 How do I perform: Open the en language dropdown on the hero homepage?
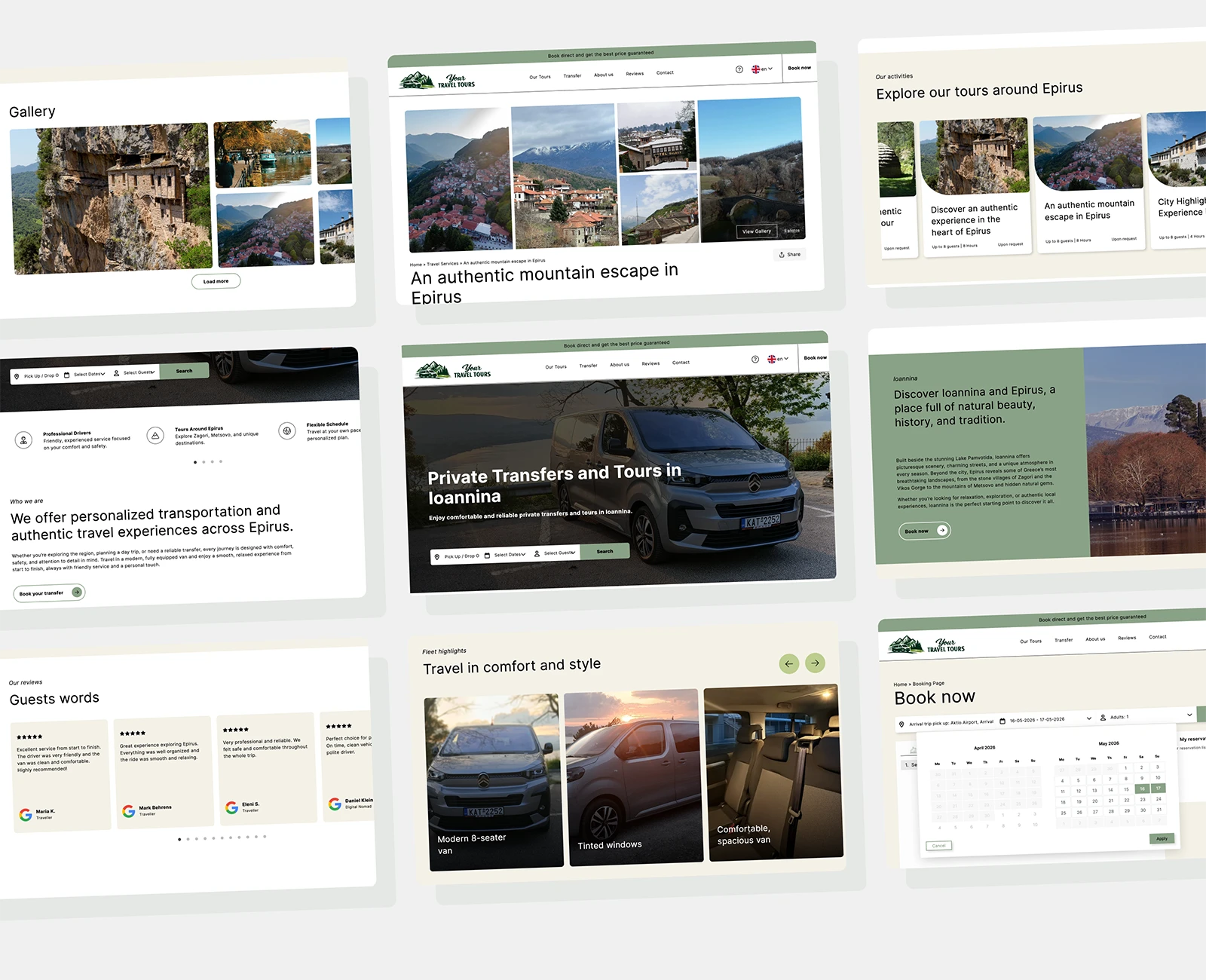[779, 359]
